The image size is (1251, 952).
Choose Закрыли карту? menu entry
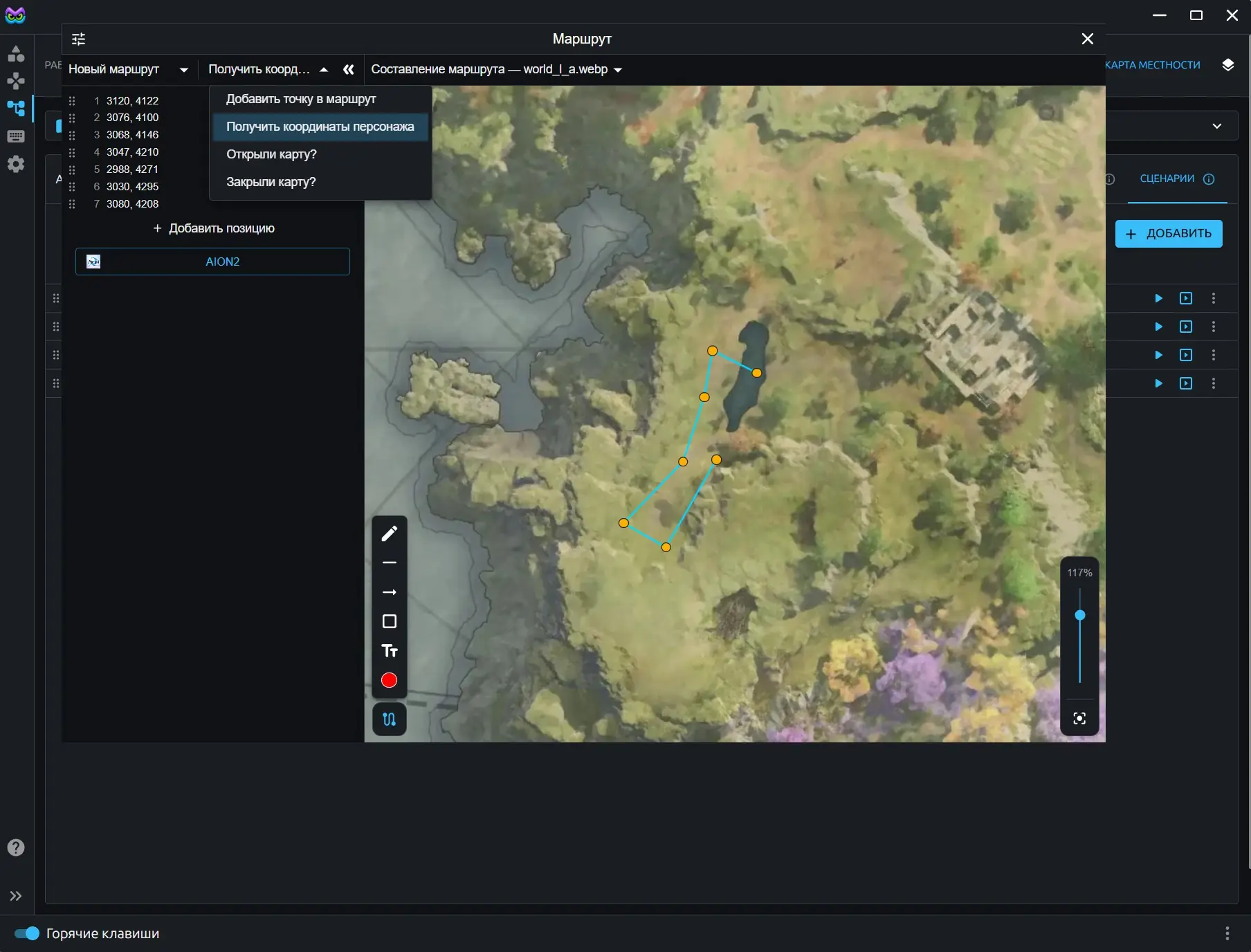[x=320, y=182]
